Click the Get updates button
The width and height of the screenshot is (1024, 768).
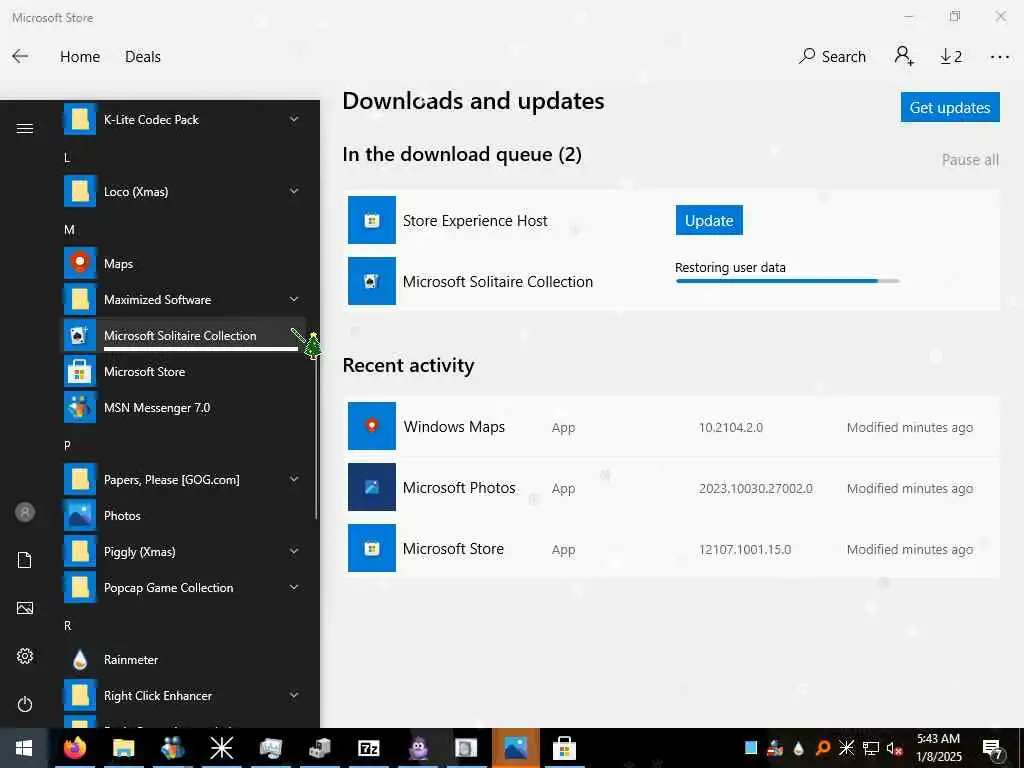(x=950, y=107)
